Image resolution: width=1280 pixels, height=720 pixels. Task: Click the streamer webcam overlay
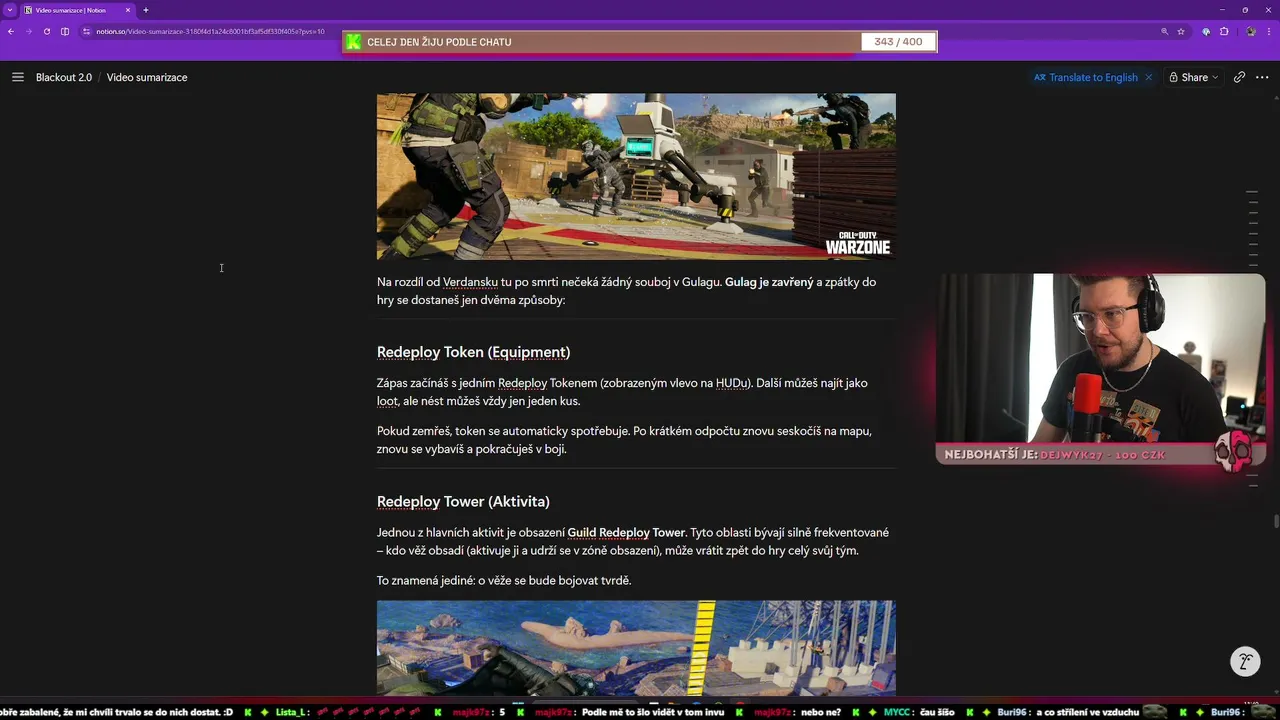pos(1100,358)
